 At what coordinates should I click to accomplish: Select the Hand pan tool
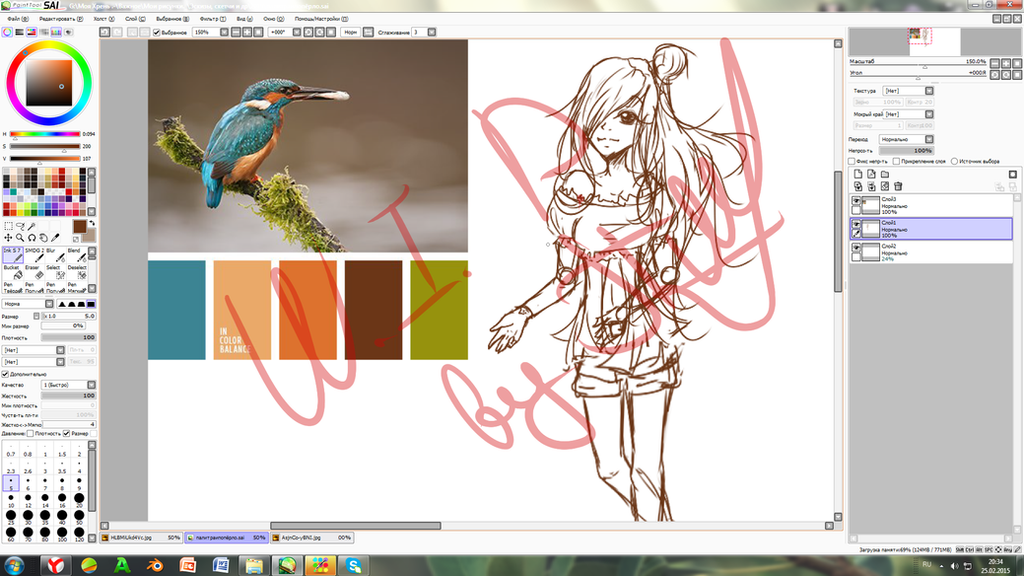(44, 238)
